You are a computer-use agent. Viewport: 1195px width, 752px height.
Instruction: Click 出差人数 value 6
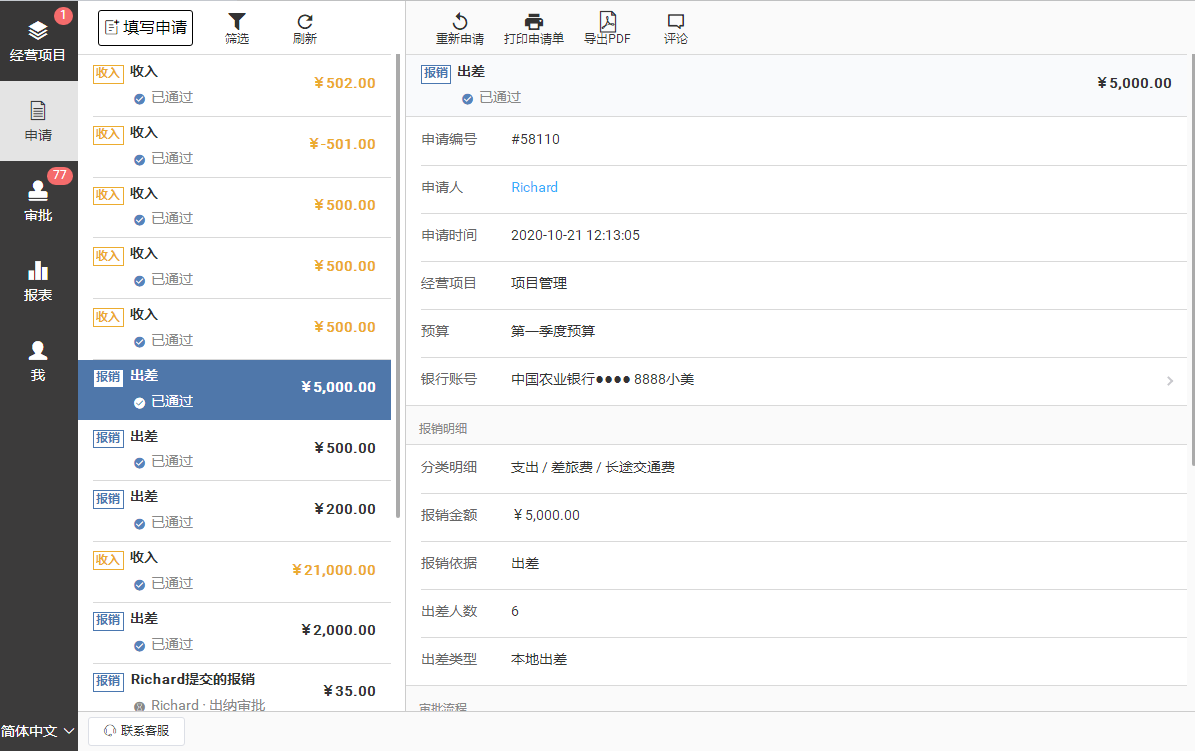pyautogui.click(x=515, y=612)
